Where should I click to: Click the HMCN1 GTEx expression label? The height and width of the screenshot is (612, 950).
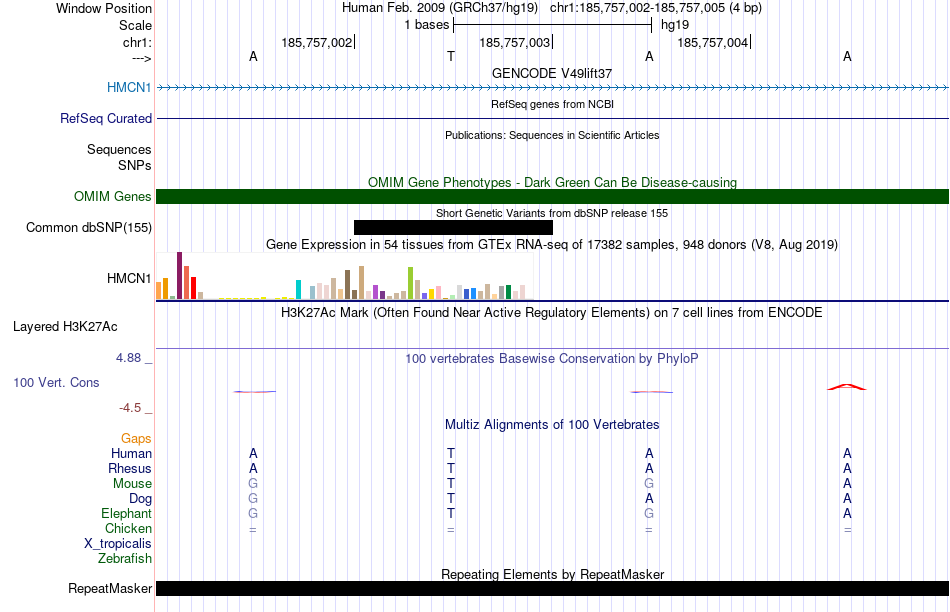point(129,278)
